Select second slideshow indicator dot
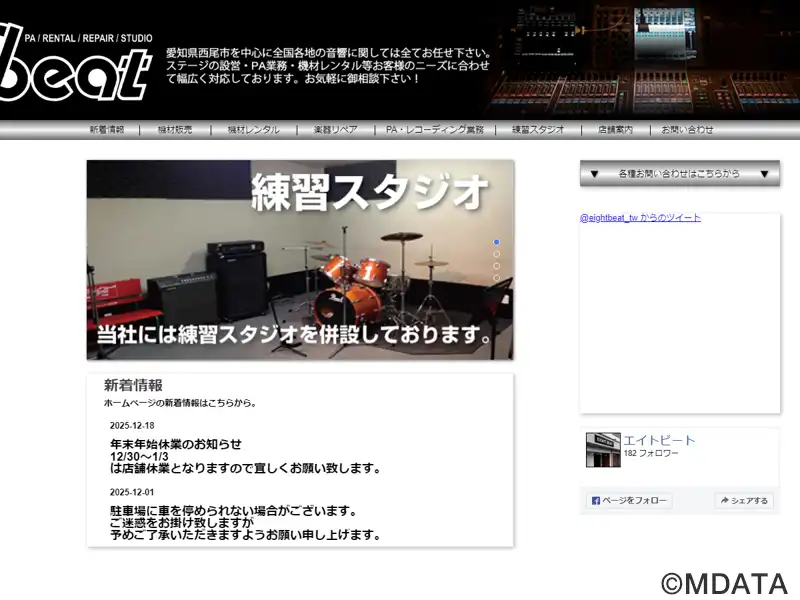 point(496,254)
